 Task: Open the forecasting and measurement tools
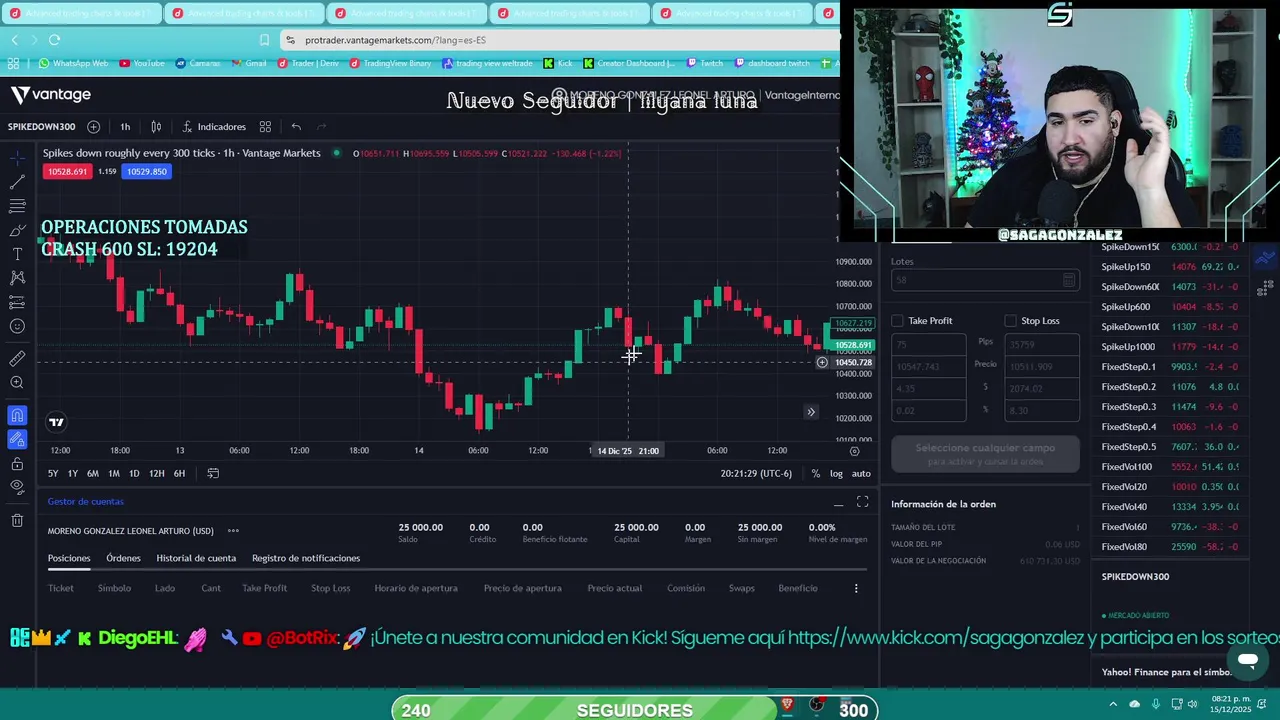pos(17,302)
